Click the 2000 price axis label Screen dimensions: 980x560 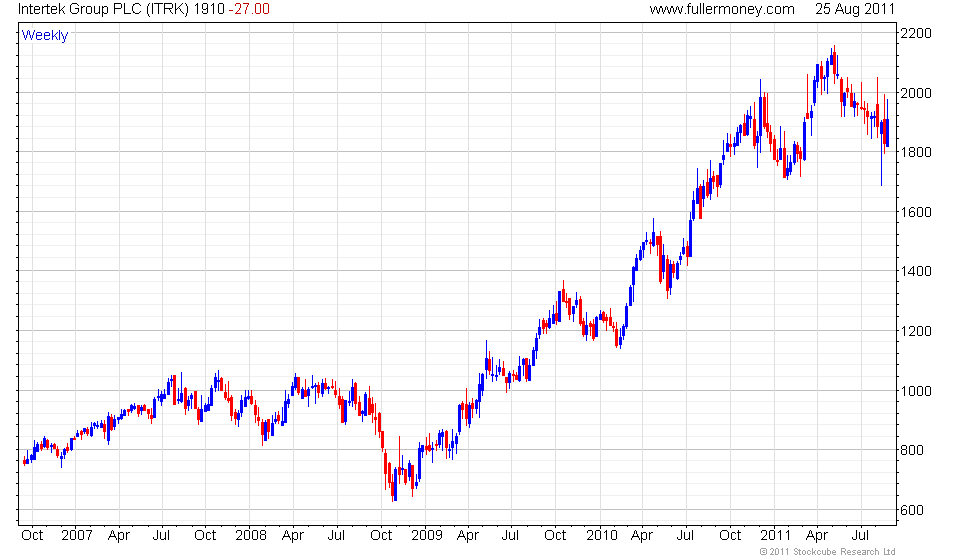pyautogui.click(x=916, y=93)
